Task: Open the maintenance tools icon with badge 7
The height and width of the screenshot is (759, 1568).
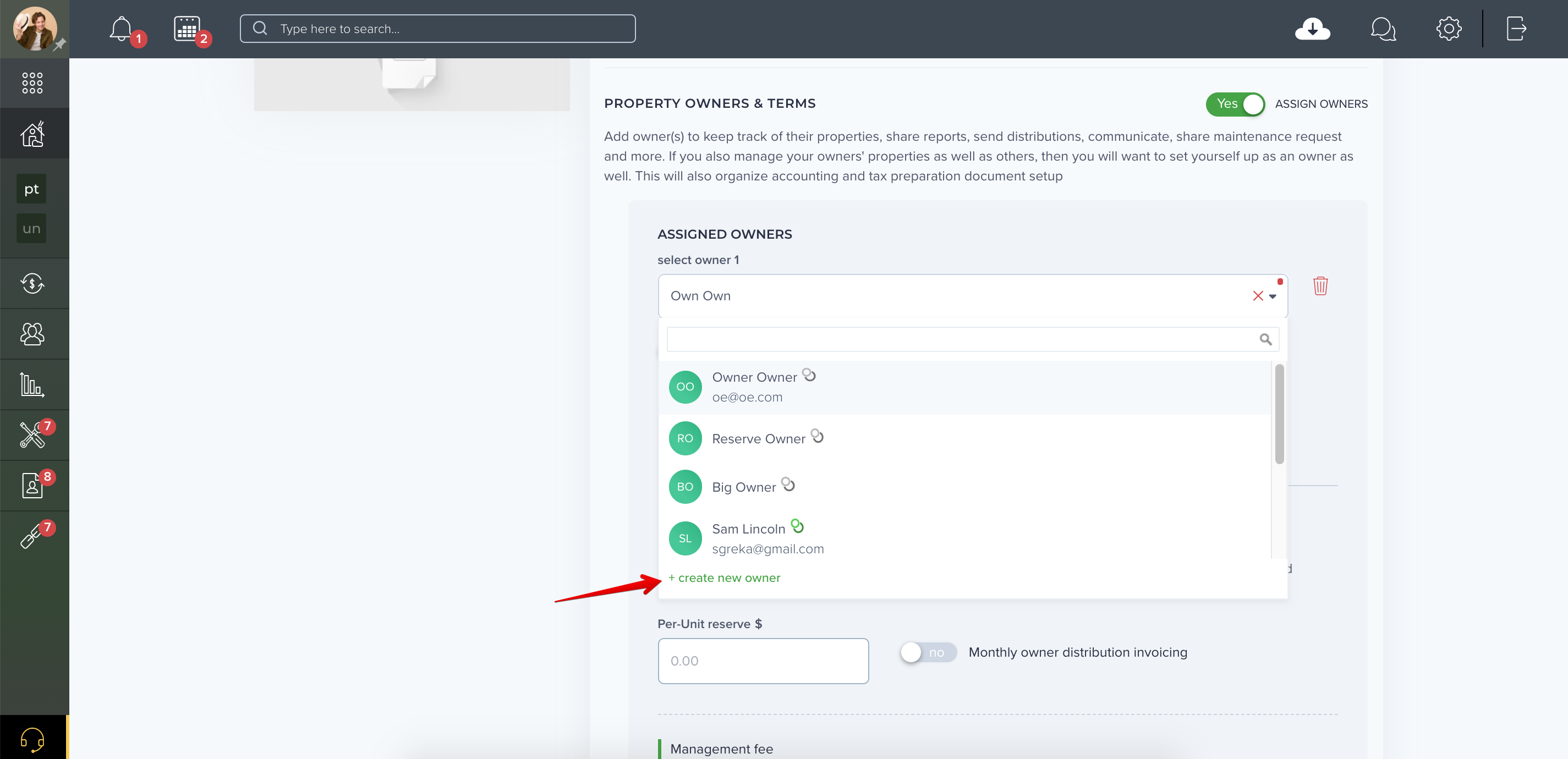Action: (x=32, y=435)
